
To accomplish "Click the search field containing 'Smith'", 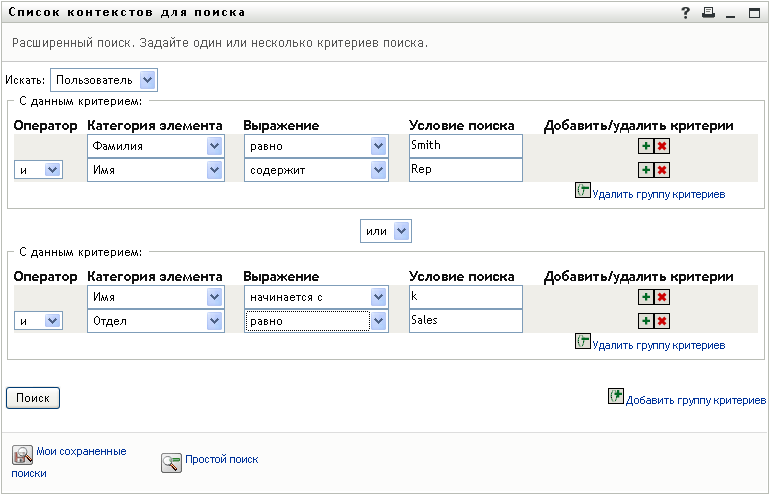I will point(465,146).
